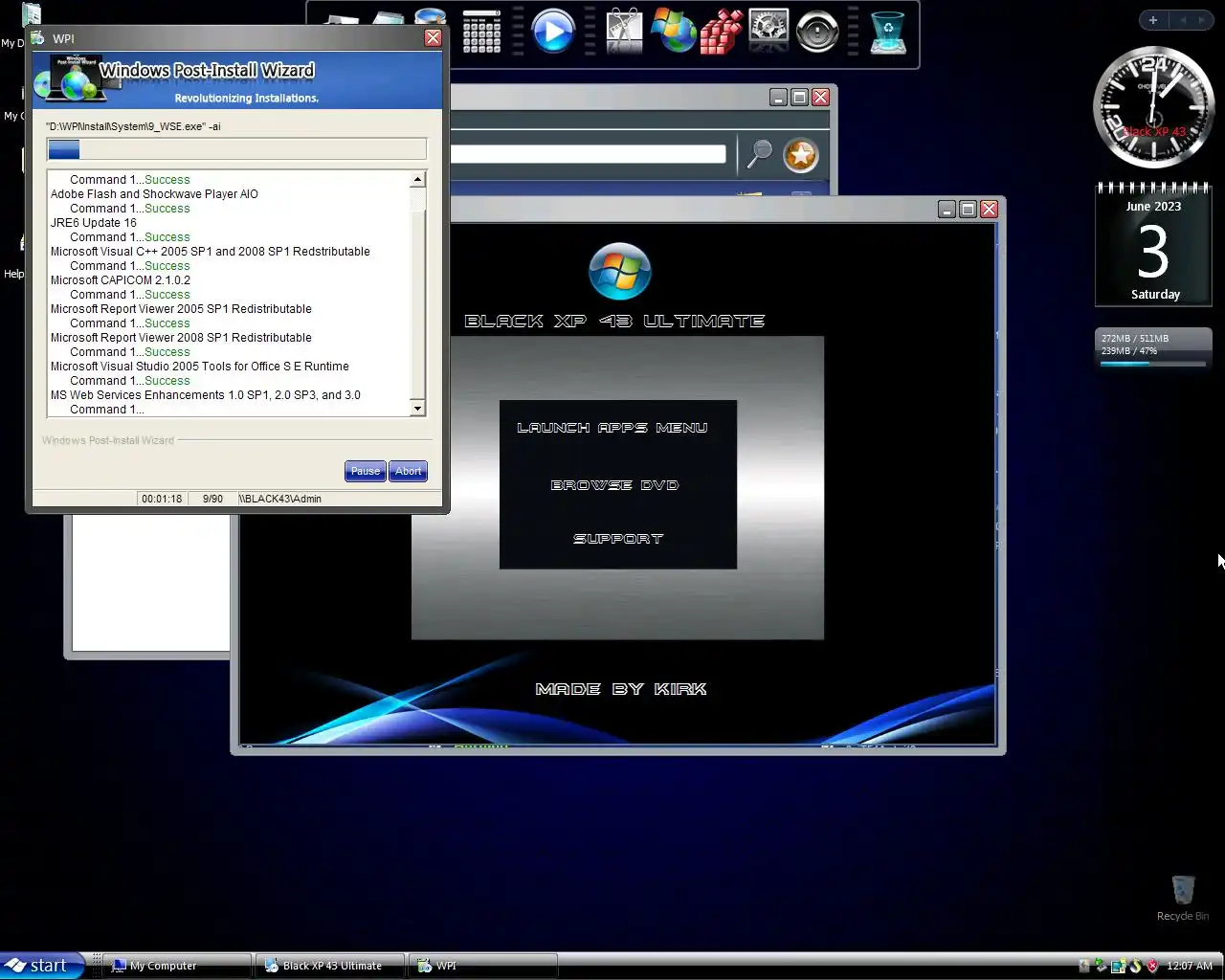Click the orange star favorites icon
Viewport: 1225px width, 980px height.
coord(801,155)
